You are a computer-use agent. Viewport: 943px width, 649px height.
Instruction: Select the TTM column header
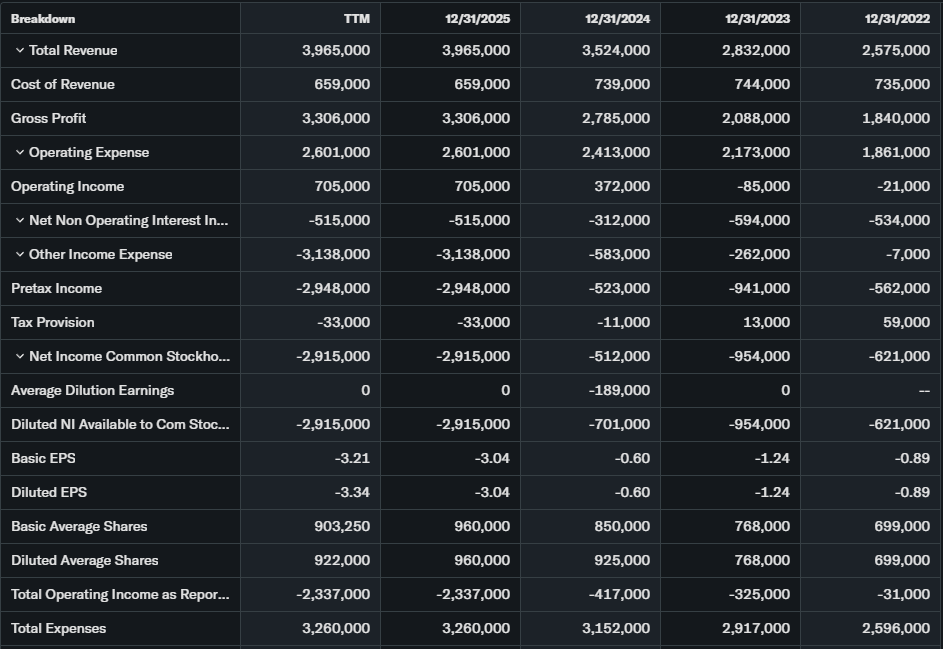[x=357, y=18]
